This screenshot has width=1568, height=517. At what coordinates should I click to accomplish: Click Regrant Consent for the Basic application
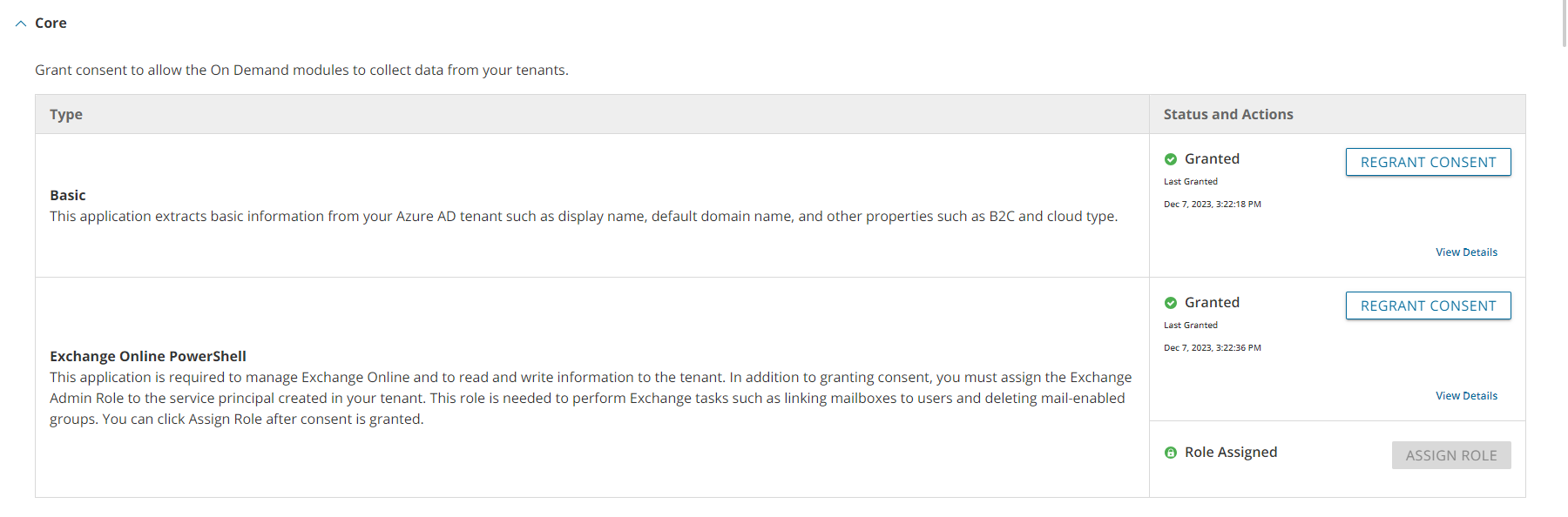point(1427,162)
